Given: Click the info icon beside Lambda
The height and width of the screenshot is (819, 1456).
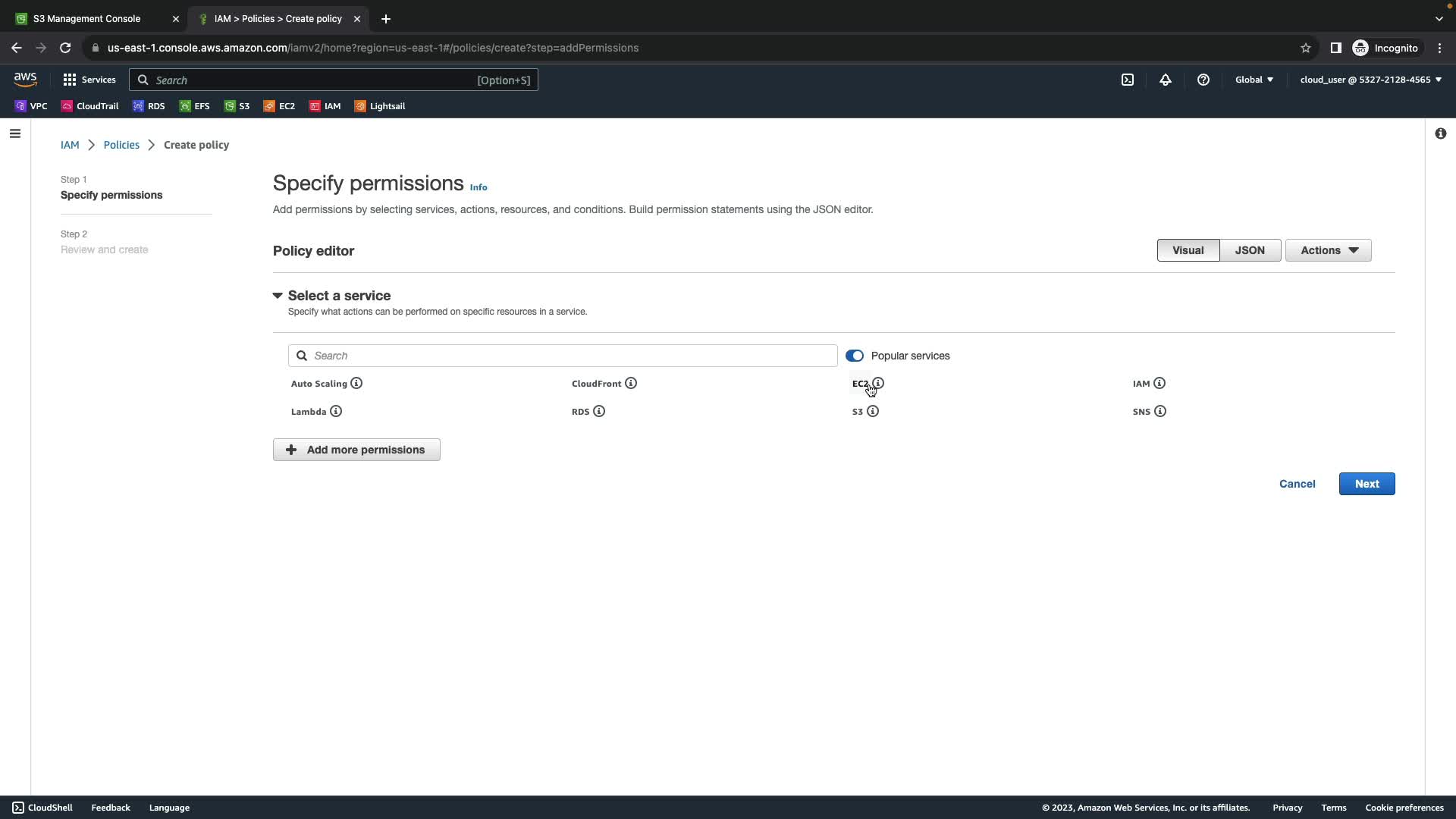Looking at the screenshot, I should [336, 412].
